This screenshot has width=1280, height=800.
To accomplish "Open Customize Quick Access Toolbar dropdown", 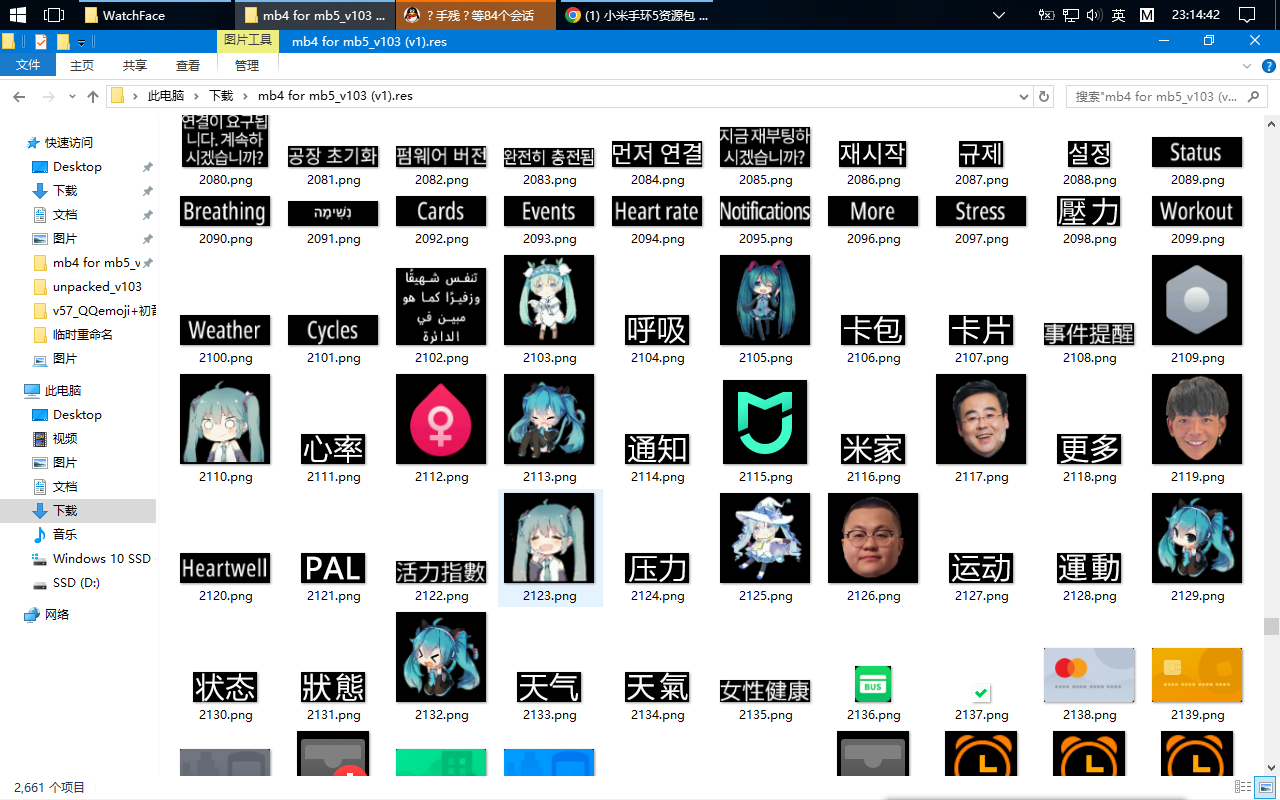I will (81, 42).
